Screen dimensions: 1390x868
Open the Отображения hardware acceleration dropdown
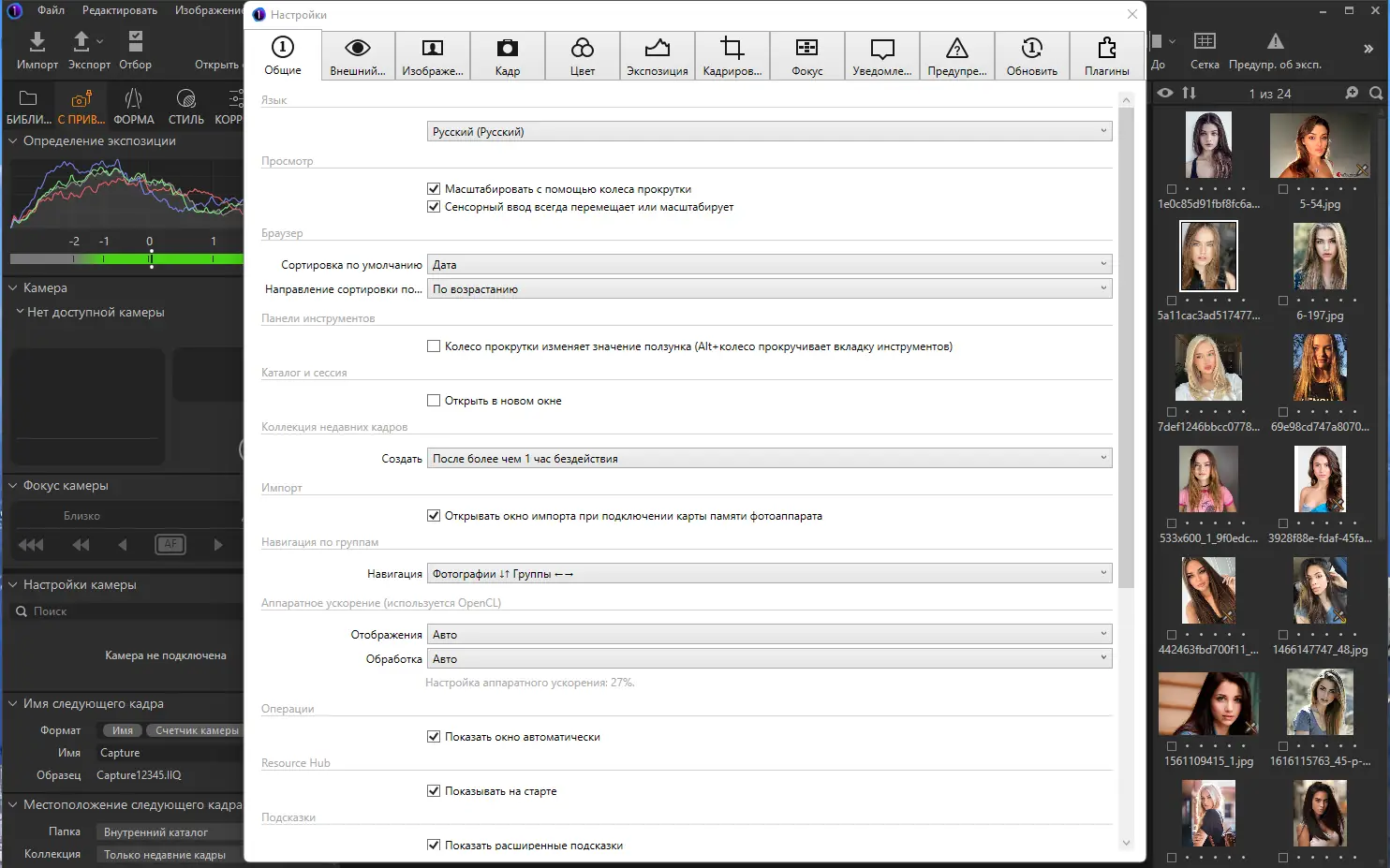point(769,635)
